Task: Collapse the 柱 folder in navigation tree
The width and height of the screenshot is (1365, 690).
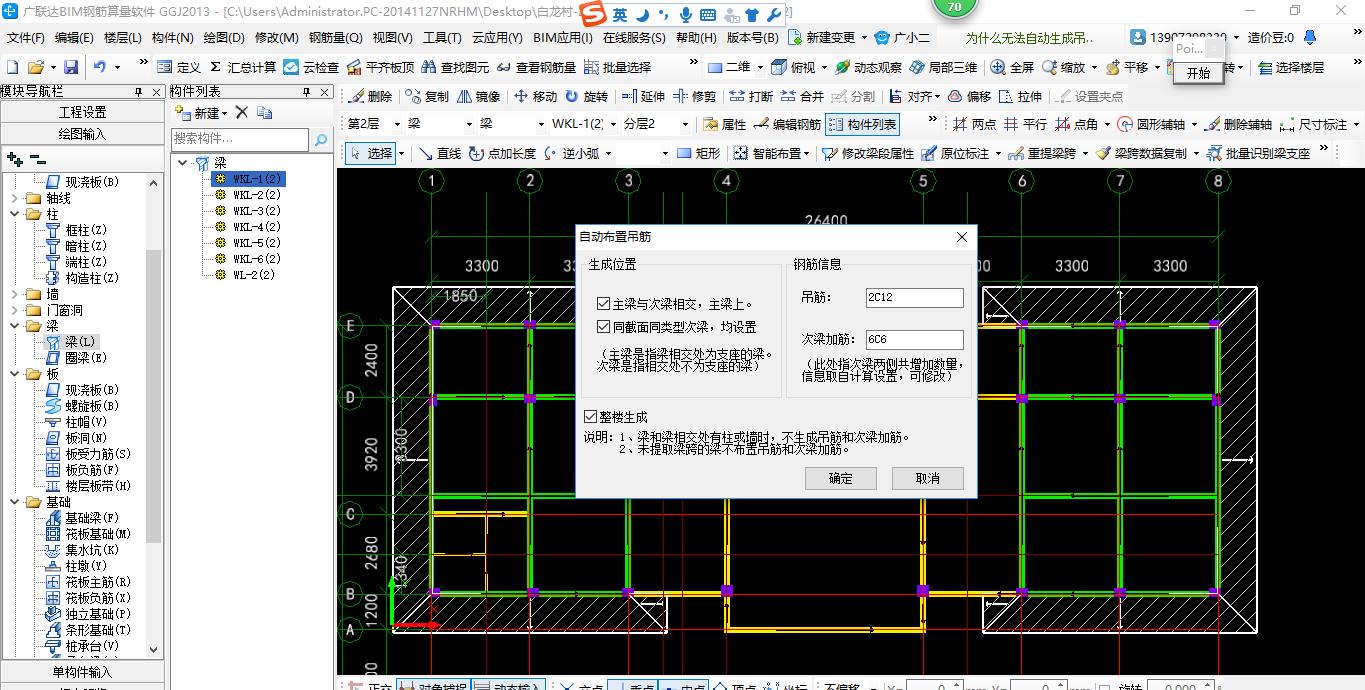Action: click(15, 214)
